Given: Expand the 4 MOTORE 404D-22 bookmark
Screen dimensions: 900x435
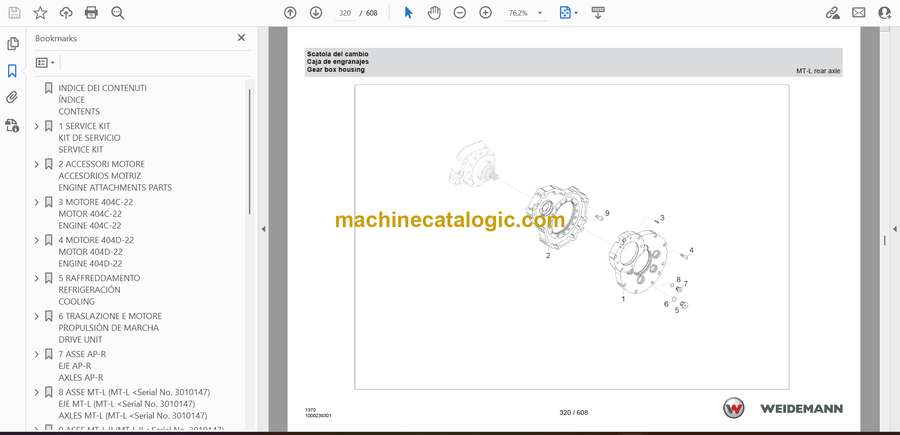Looking at the screenshot, I should point(37,240).
